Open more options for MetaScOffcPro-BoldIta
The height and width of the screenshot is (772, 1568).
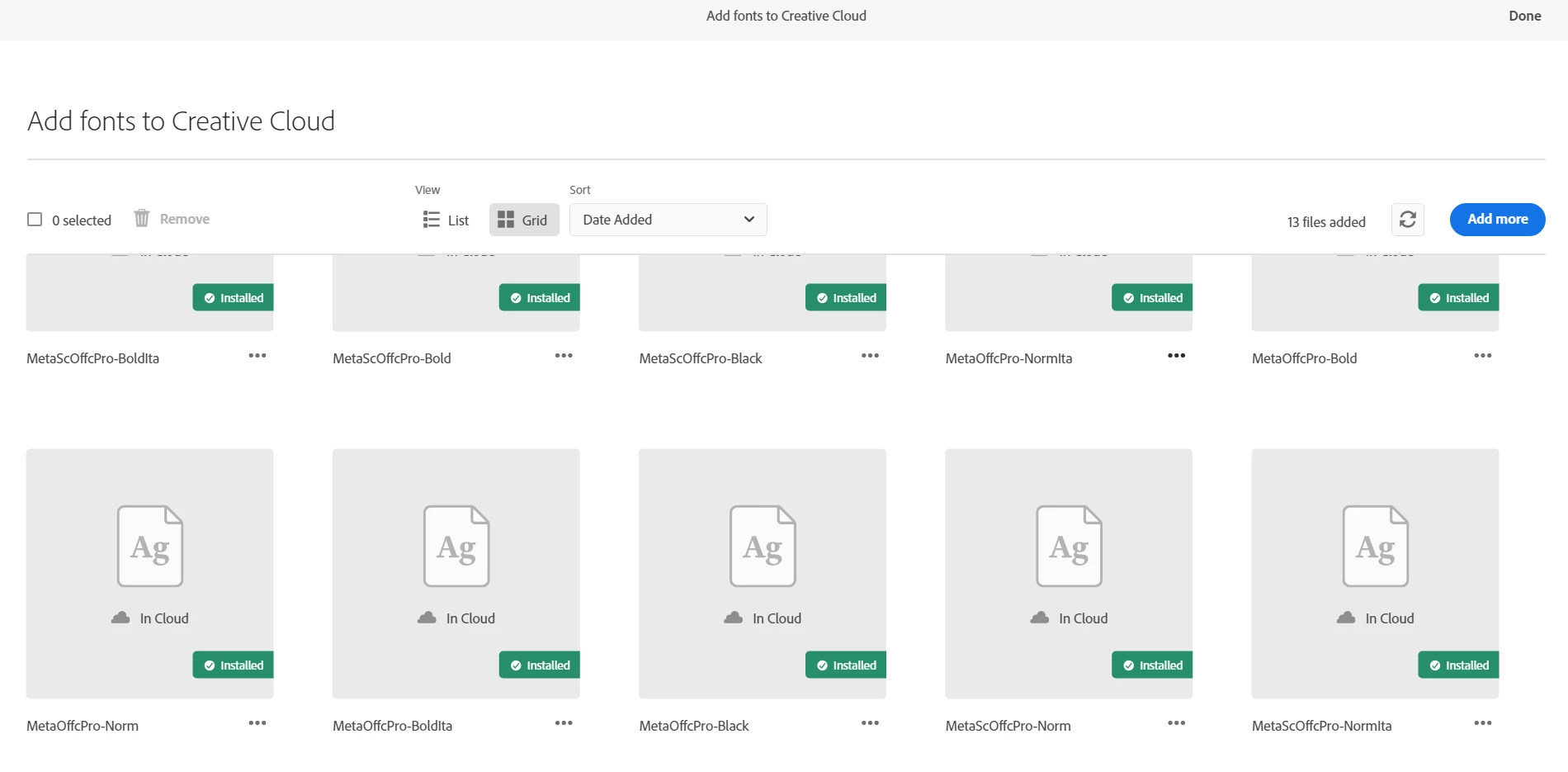click(x=257, y=356)
